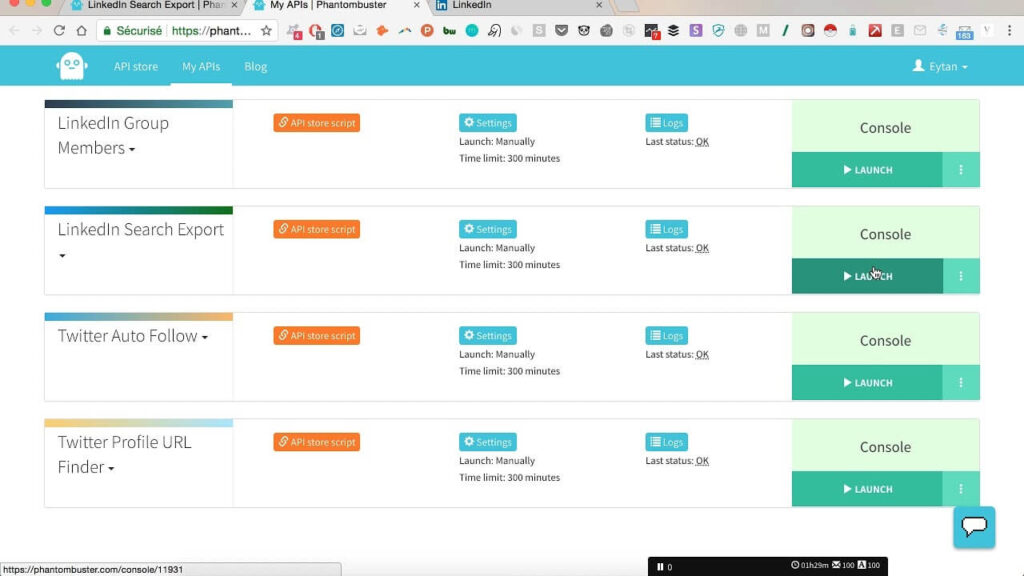The width and height of the screenshot is (1024, 576).
Task: Open the API store navigation item
Action: click(x=136, y=67)
